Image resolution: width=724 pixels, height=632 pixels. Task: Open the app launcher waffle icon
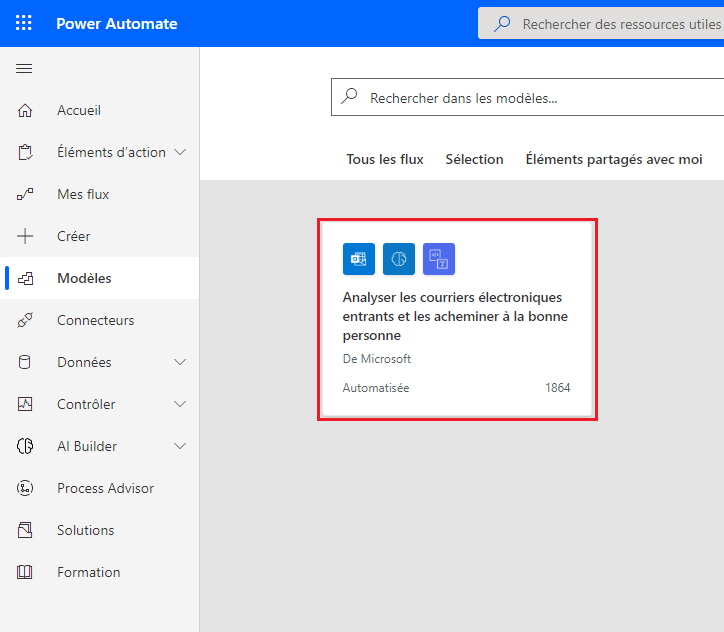click(24, 23)
